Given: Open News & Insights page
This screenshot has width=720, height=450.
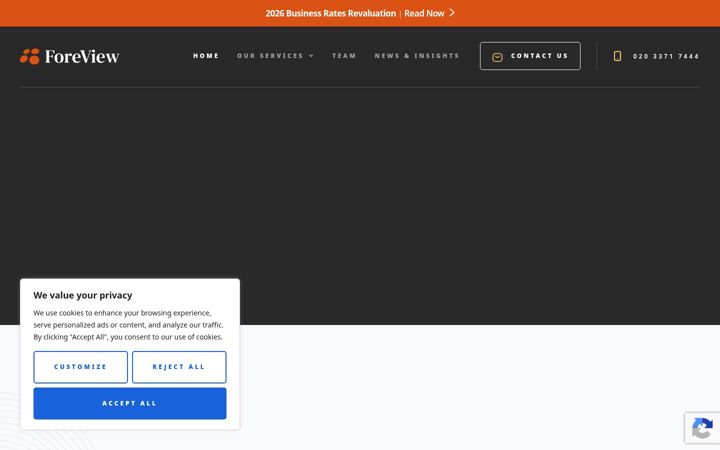Looking at the screenshot, I should [416, 56].
